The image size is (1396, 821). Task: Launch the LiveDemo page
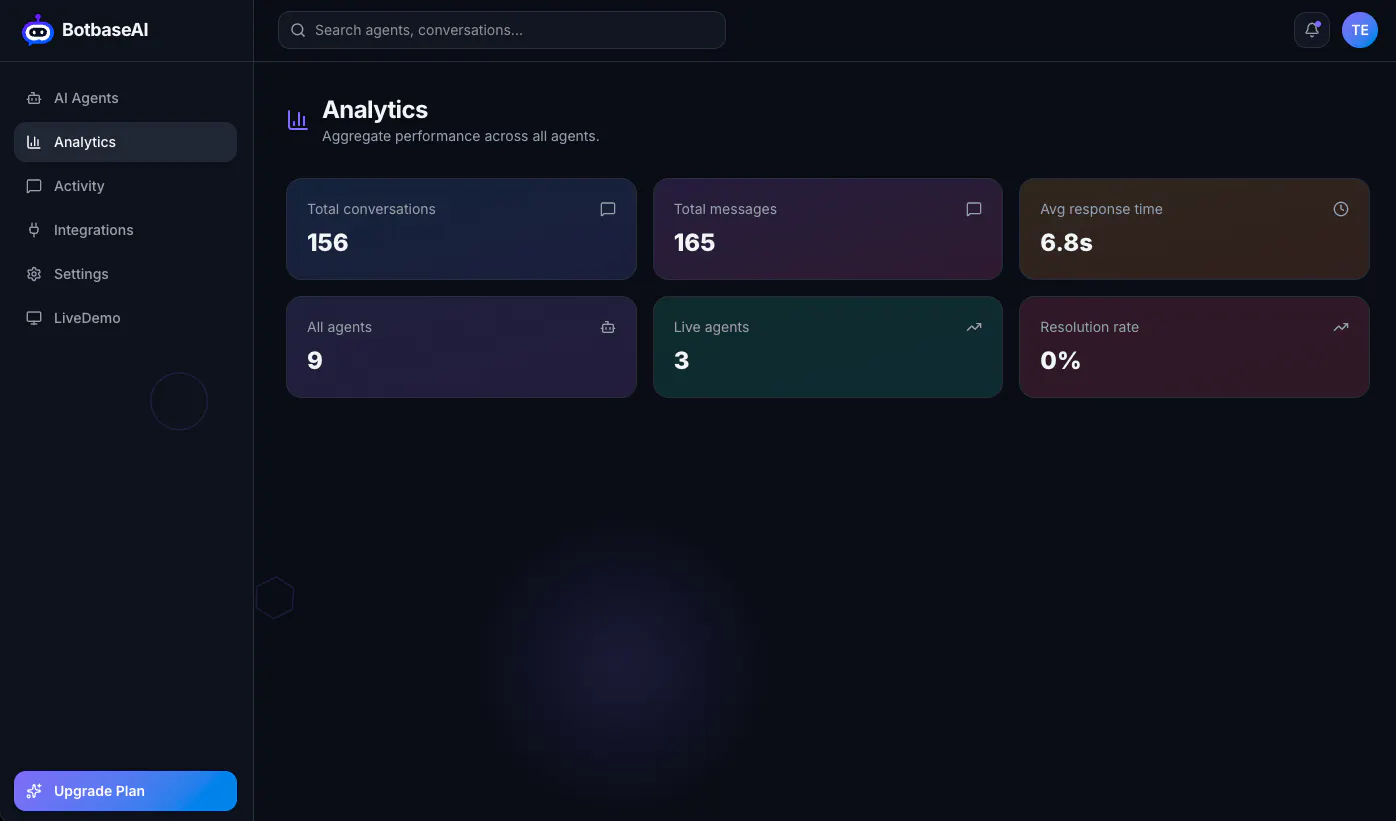pos(125,318)
